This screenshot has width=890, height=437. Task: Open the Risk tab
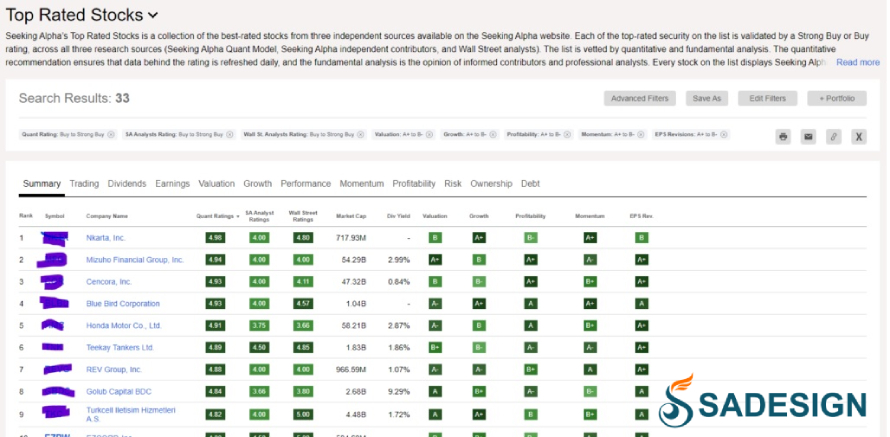453,184
